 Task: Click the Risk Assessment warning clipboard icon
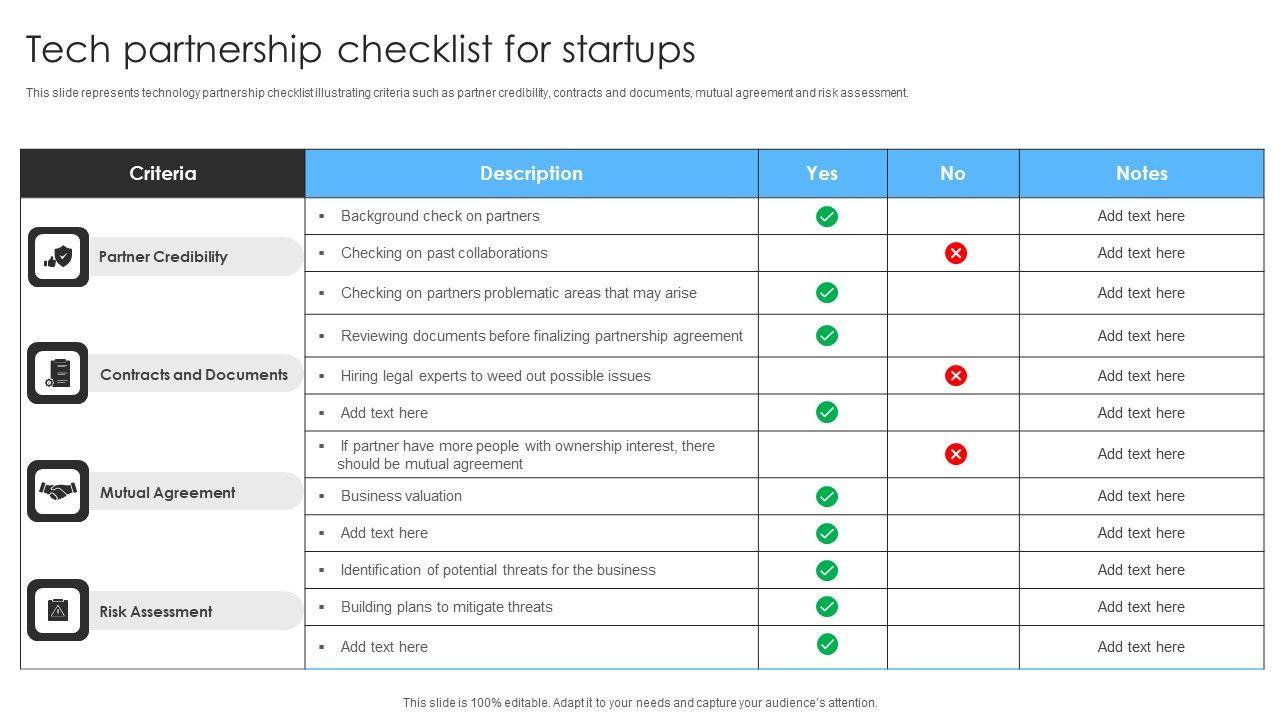(x=58, y=610)
